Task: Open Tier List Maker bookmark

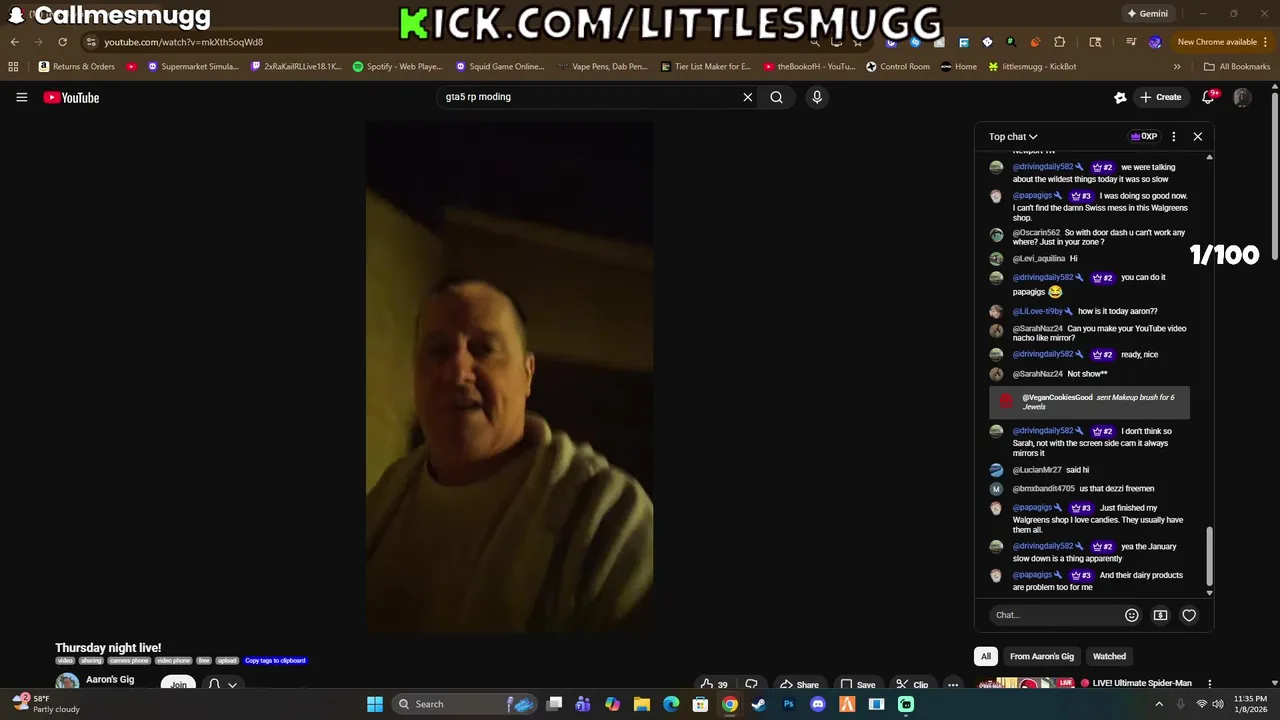Action: 706,66
